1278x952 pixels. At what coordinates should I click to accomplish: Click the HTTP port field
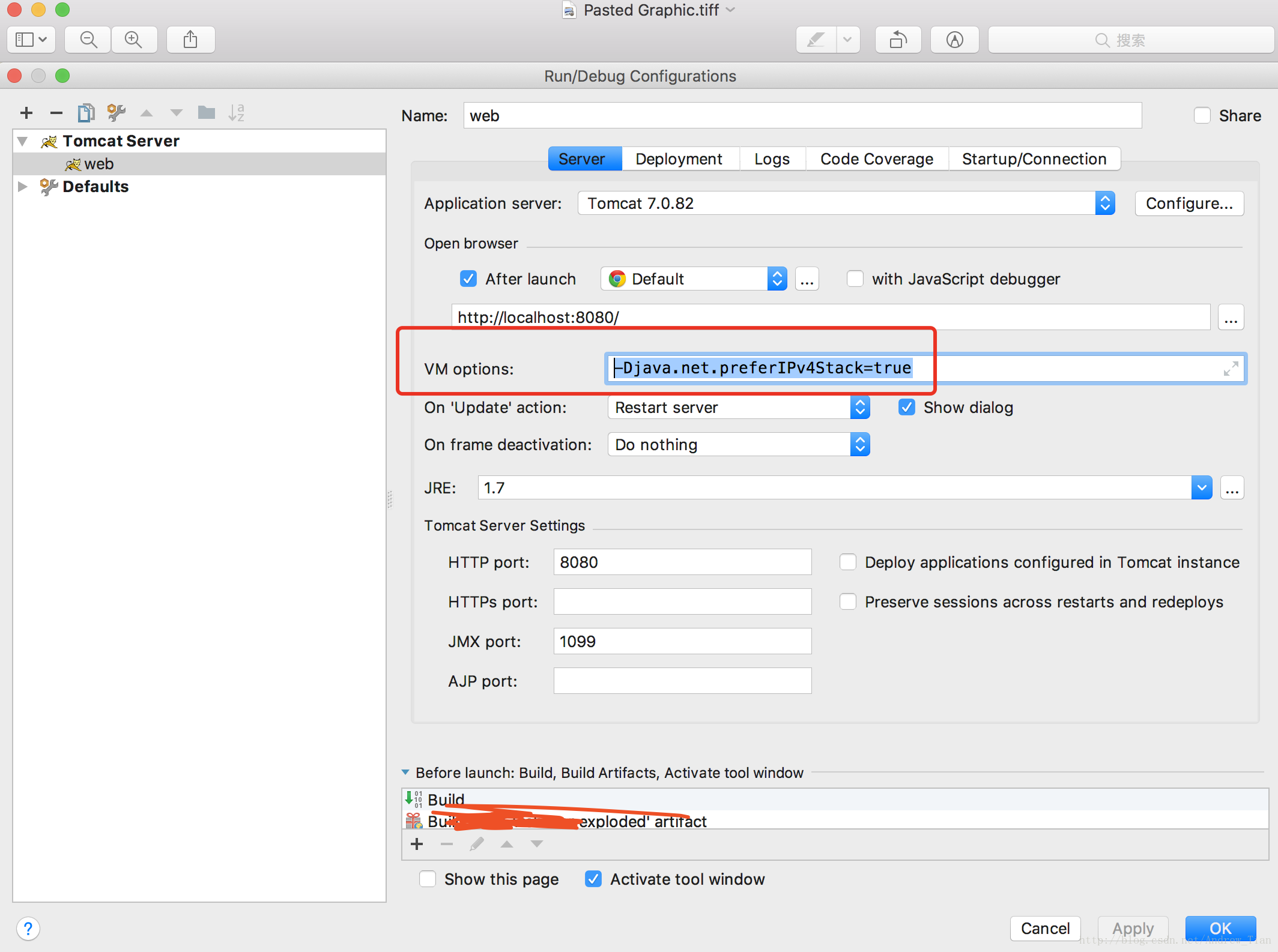point(682,562)
